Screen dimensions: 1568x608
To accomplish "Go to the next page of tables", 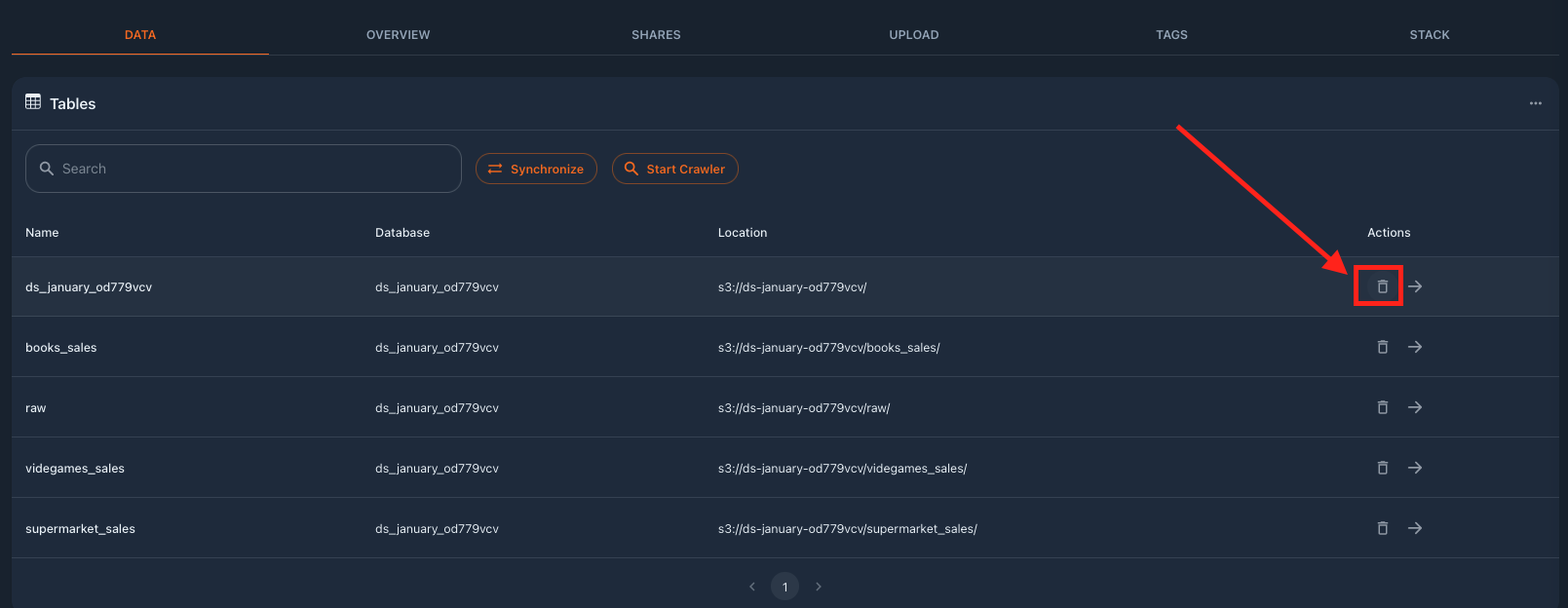I will (x=819, y=587).
